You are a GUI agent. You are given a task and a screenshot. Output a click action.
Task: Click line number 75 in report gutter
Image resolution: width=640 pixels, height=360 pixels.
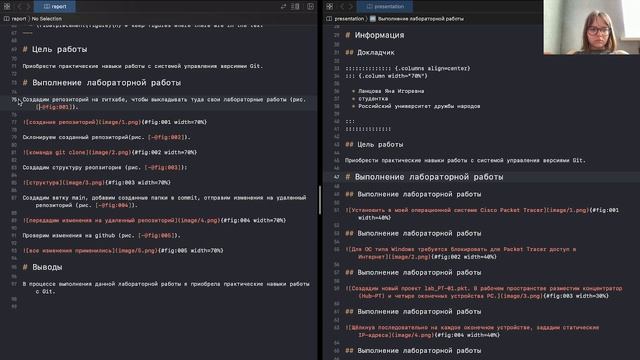click(14, 99)
